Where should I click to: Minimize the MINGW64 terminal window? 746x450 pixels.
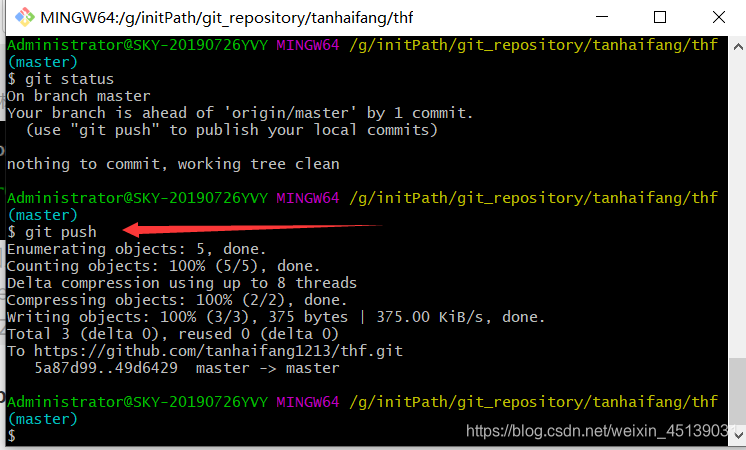pos(602,17)
